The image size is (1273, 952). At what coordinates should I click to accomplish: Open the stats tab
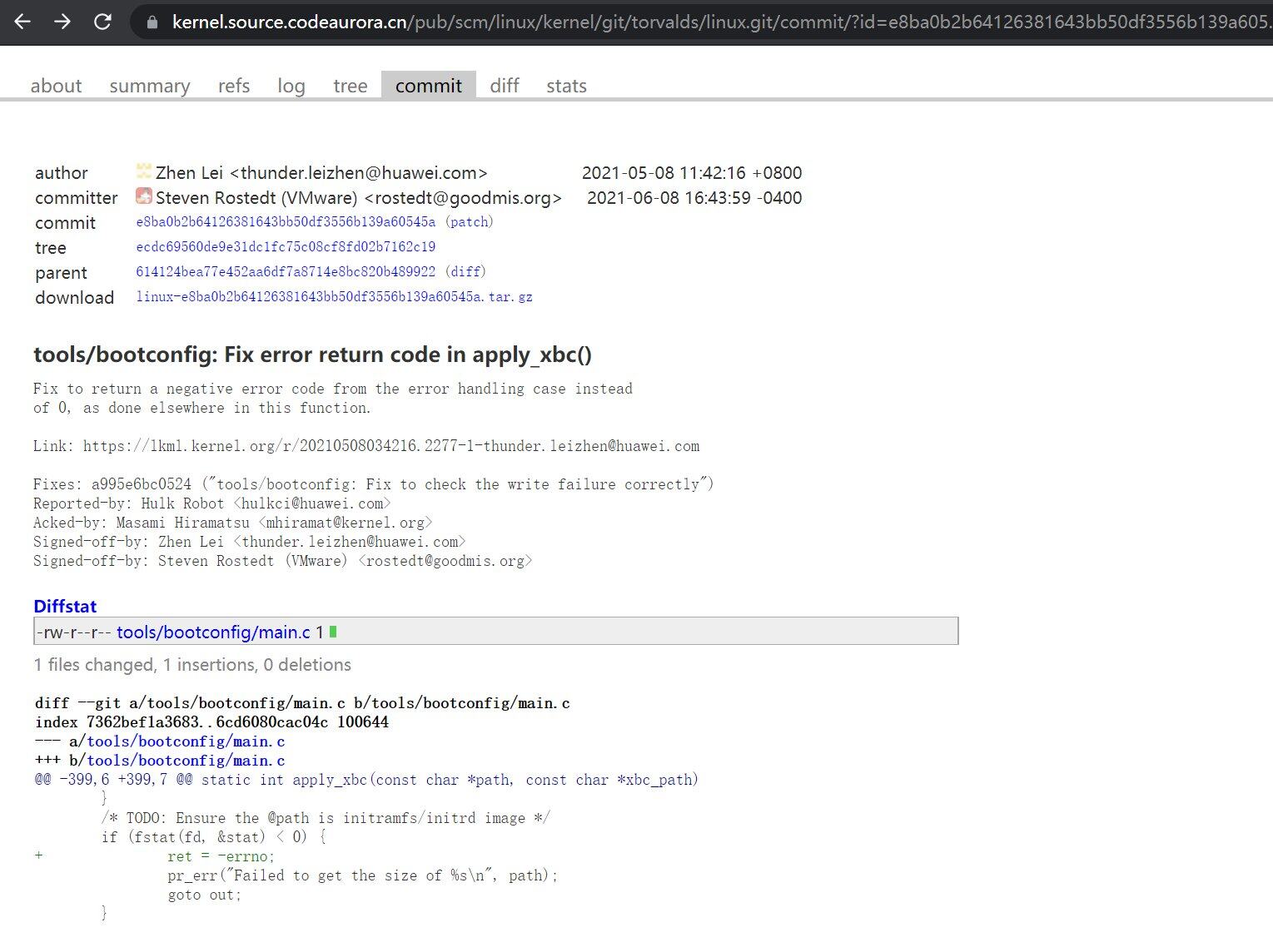[567, 86]
